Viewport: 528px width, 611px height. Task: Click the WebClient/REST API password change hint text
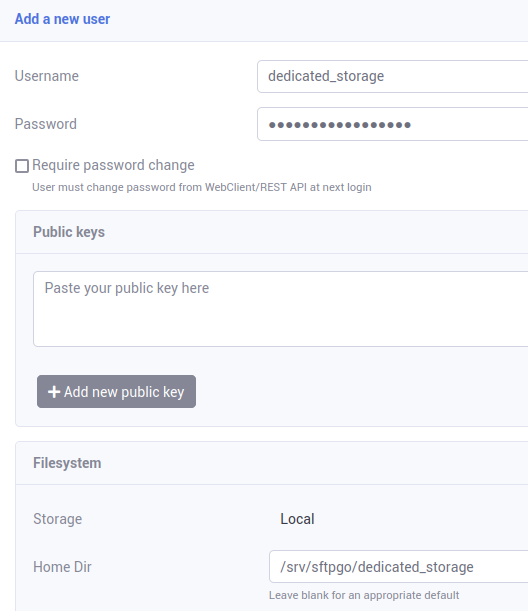click(x=201, y=187)
